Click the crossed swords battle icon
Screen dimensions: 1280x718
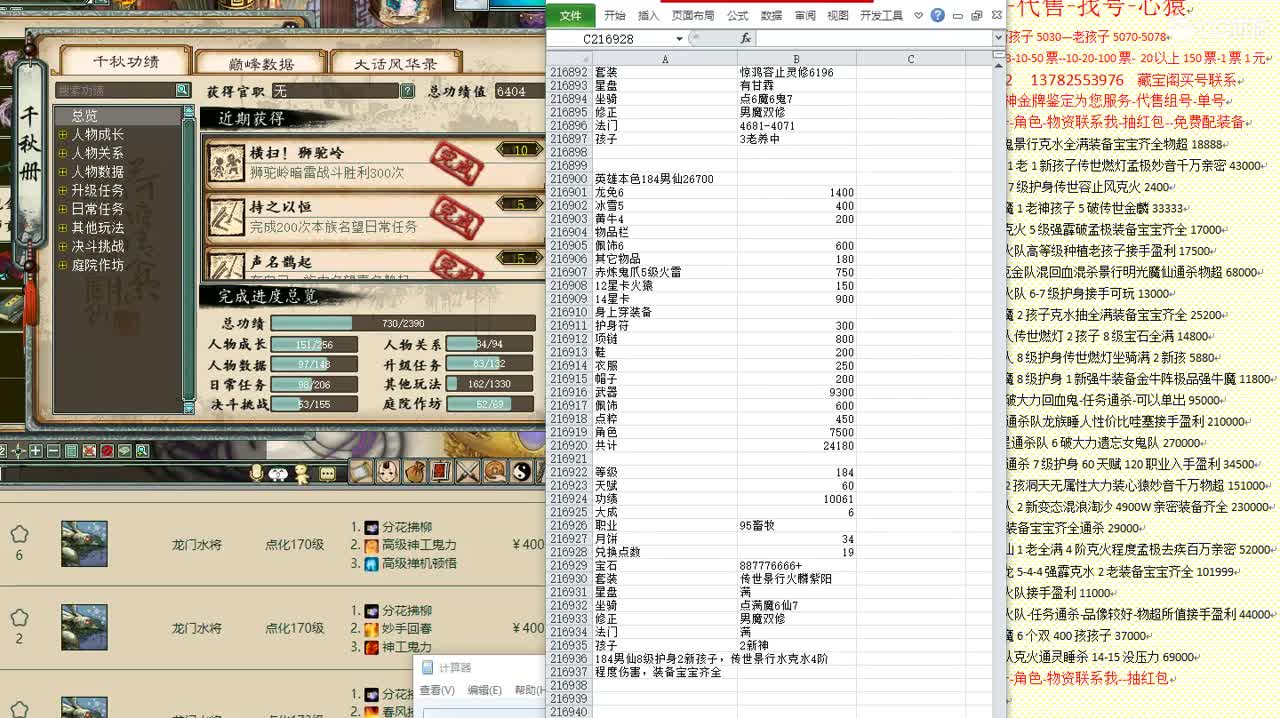(x=468, y=471)
